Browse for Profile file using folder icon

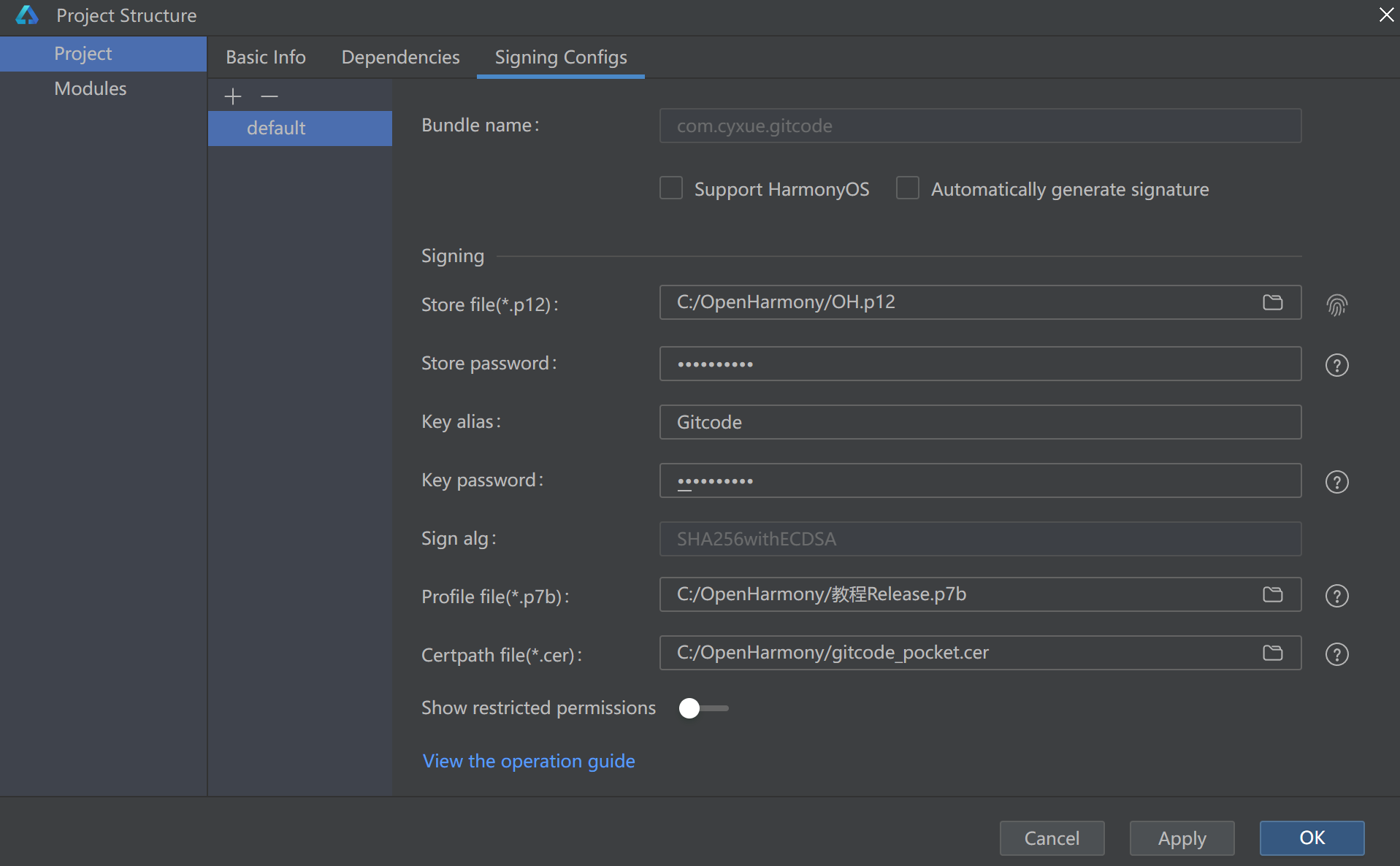click(1272, 594)
